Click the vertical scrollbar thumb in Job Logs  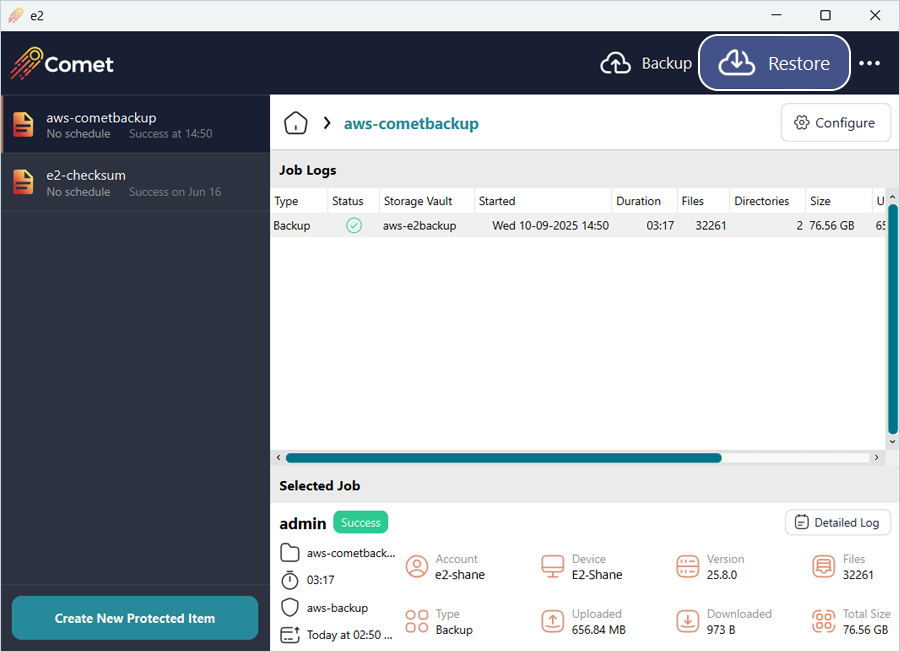[893, 319]
